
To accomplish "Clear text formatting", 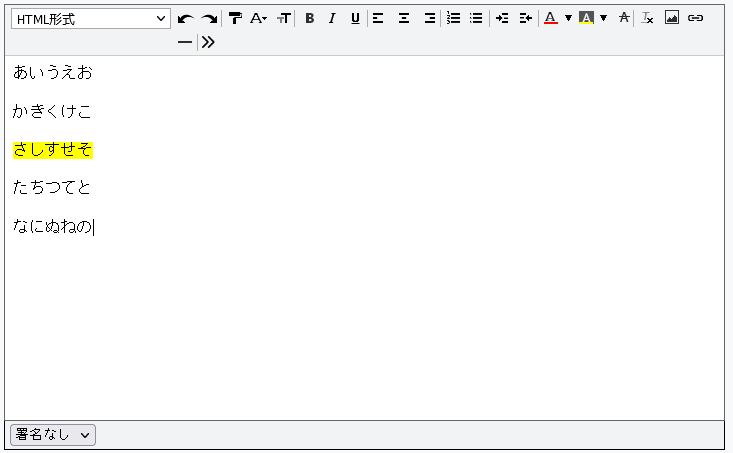I will pos(647,18).
